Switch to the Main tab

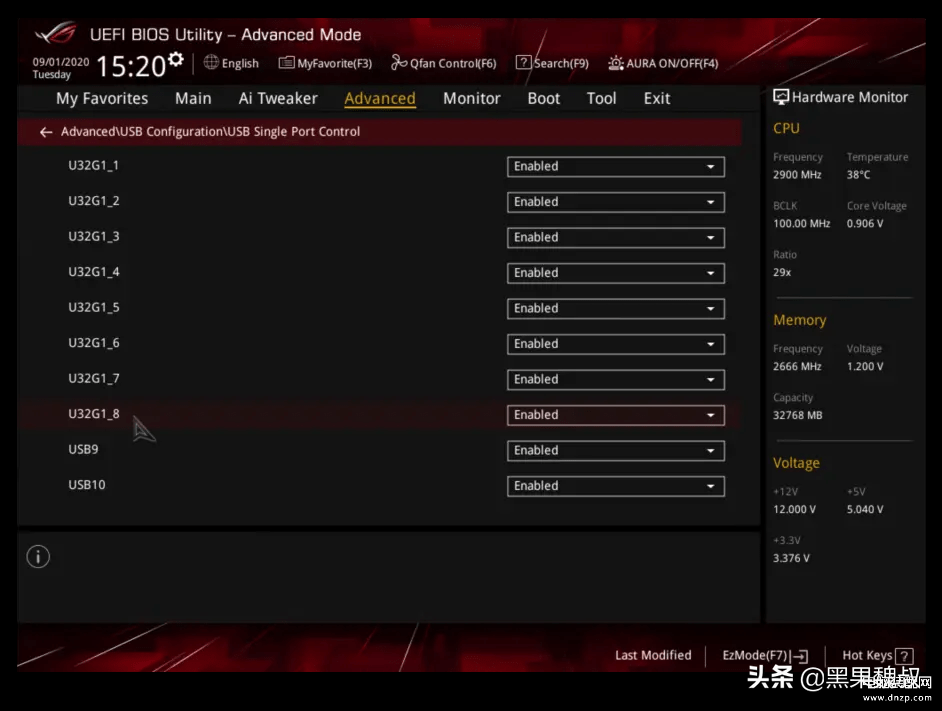tap(193, 99)
